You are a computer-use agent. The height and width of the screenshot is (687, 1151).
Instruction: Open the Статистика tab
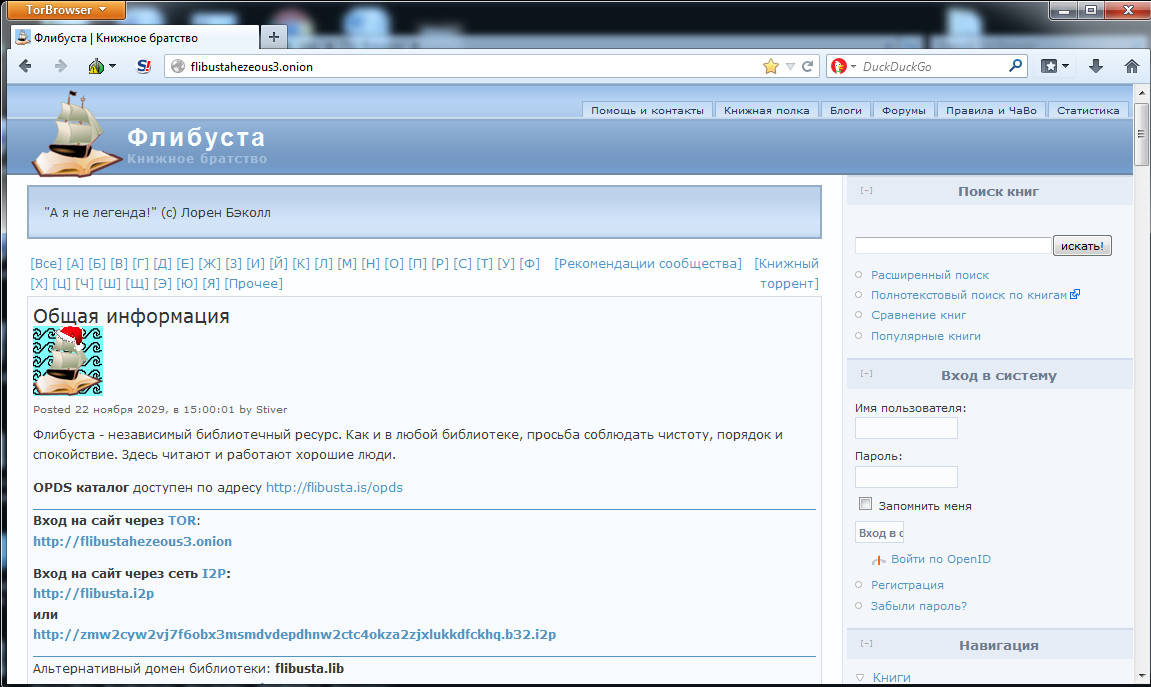(x=1088, y=110)
